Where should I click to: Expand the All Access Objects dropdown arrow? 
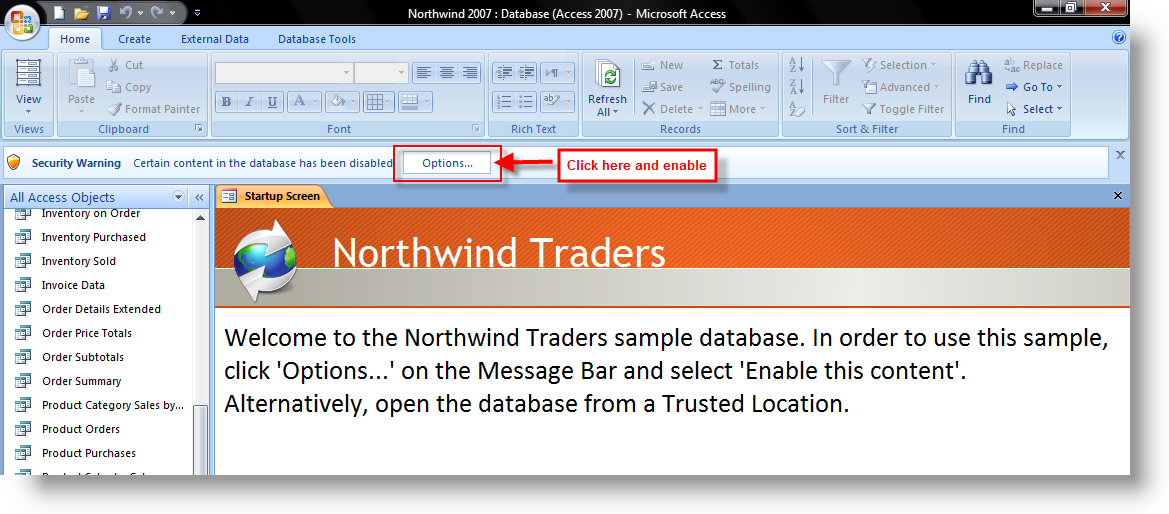(179, 197)
